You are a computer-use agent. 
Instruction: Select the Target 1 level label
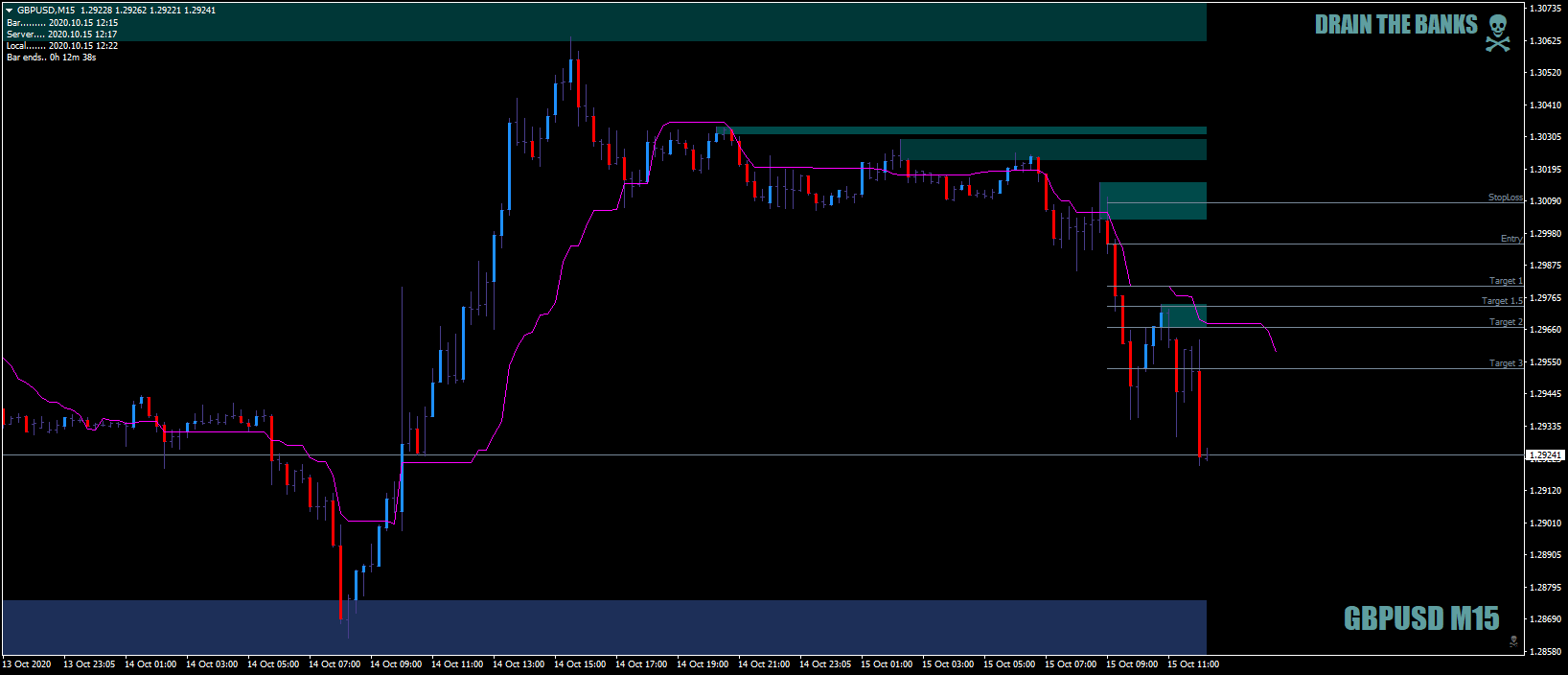coord(1506,280)
